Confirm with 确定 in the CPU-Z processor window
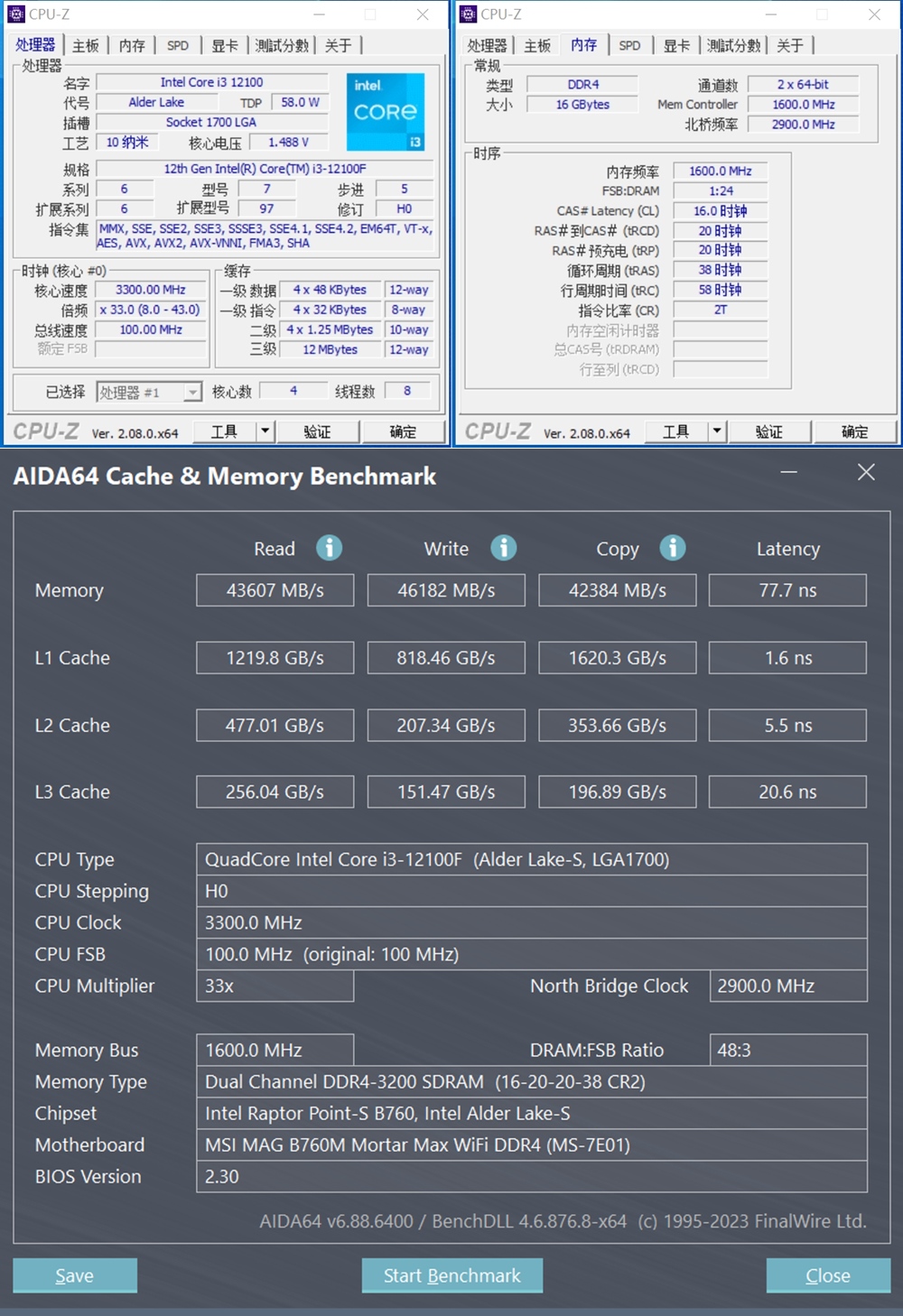903x1316 pixels. 403,431
